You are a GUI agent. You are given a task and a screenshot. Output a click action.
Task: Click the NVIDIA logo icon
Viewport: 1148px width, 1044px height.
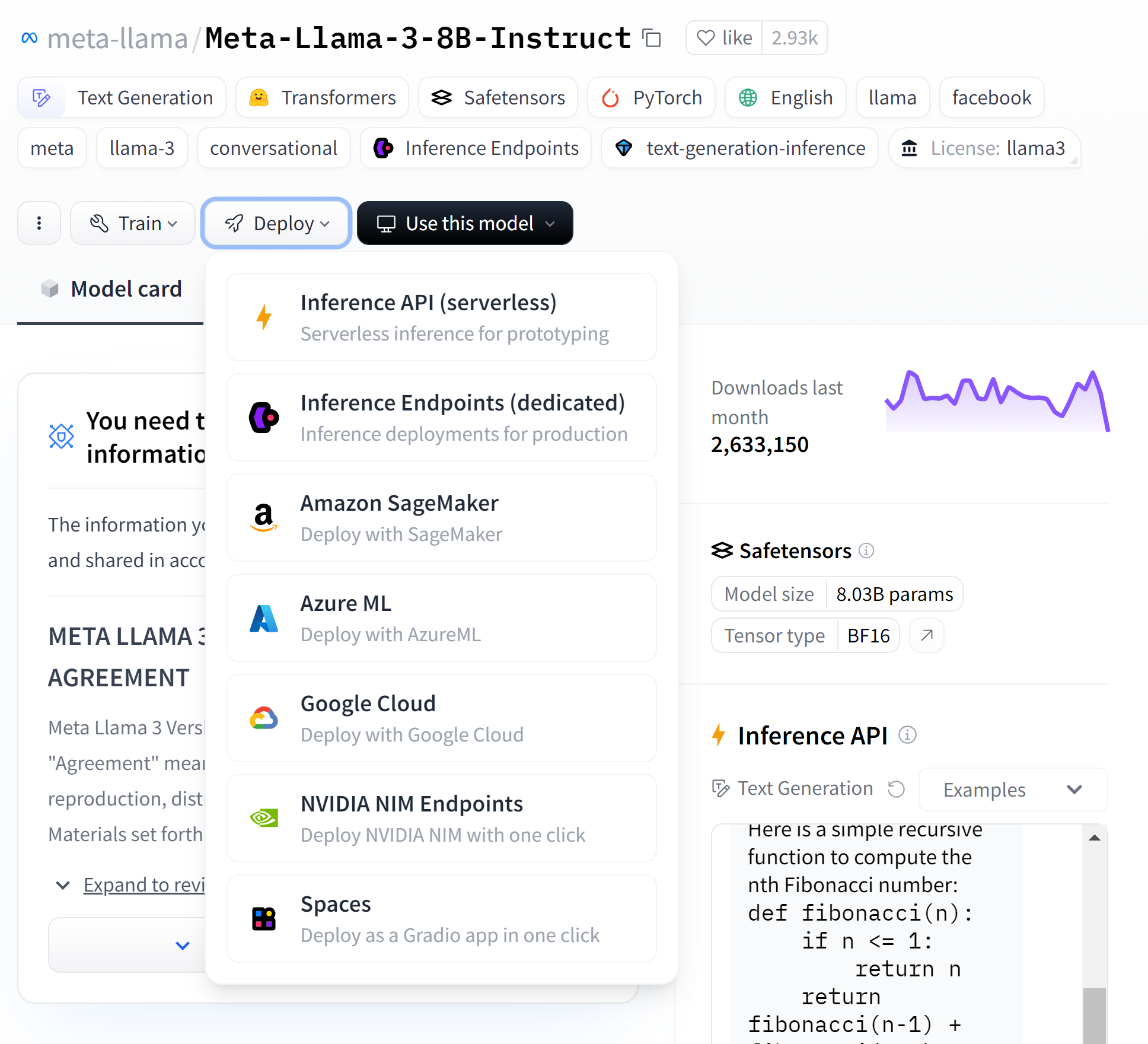click(x=264, y=819)
